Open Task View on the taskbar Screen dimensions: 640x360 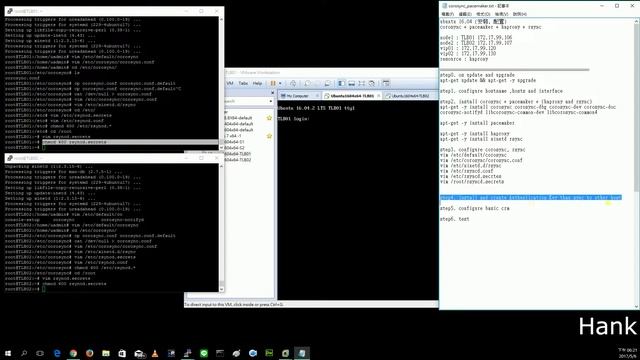(x=40, y=353)
